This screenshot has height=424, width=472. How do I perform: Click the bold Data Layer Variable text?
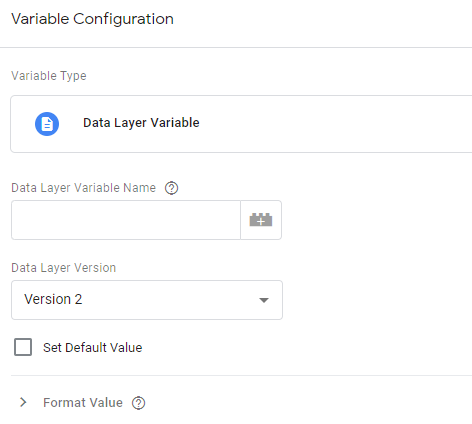(141, 123)
